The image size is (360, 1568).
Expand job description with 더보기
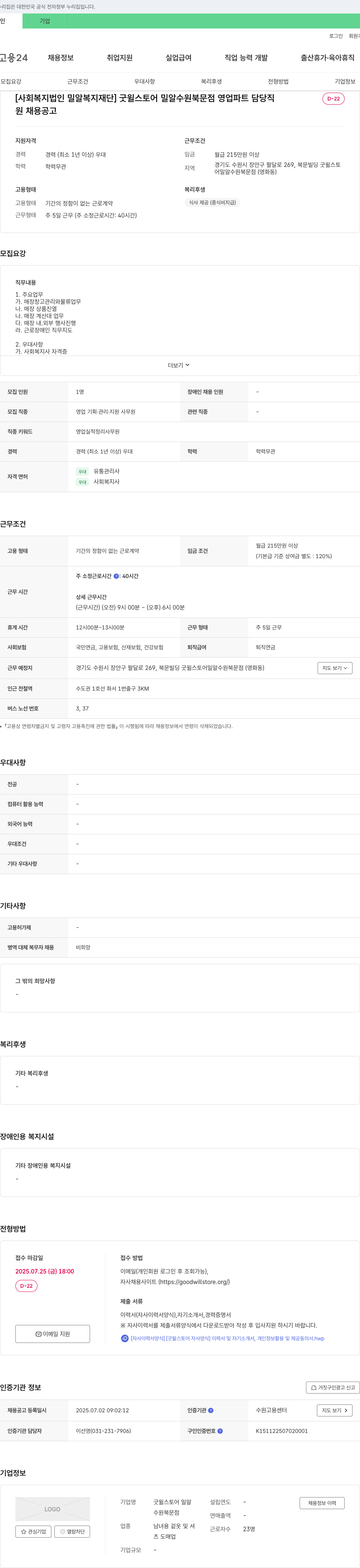(179, 365)
